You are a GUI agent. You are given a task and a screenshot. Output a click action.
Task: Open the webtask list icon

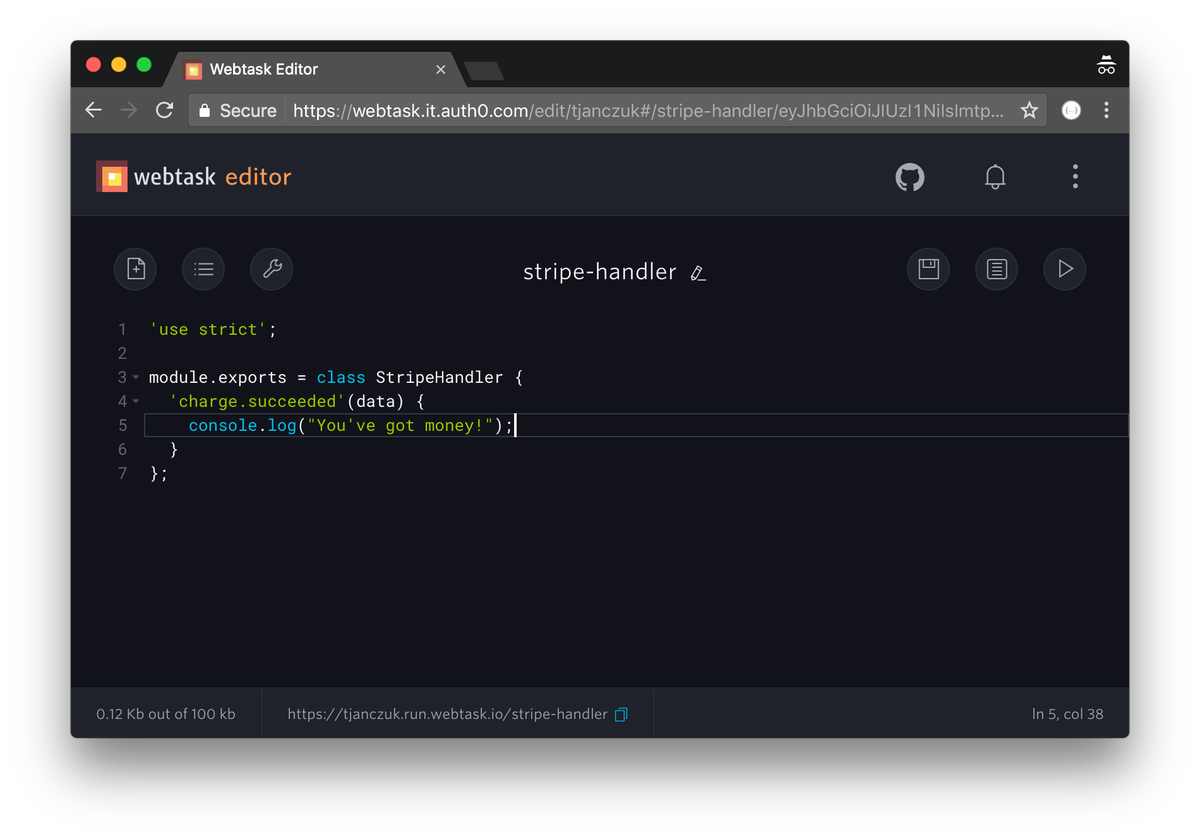pyautogui.click(x=204, y=269)
